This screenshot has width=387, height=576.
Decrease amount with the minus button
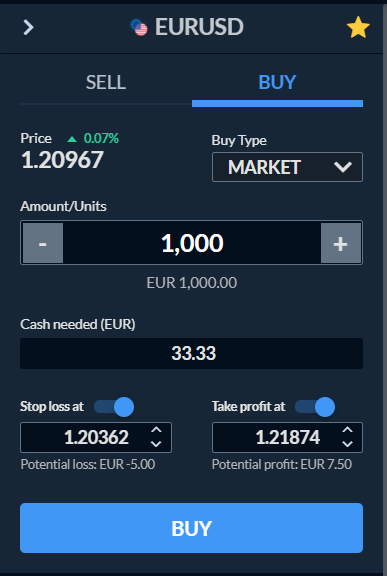(43, 243)
